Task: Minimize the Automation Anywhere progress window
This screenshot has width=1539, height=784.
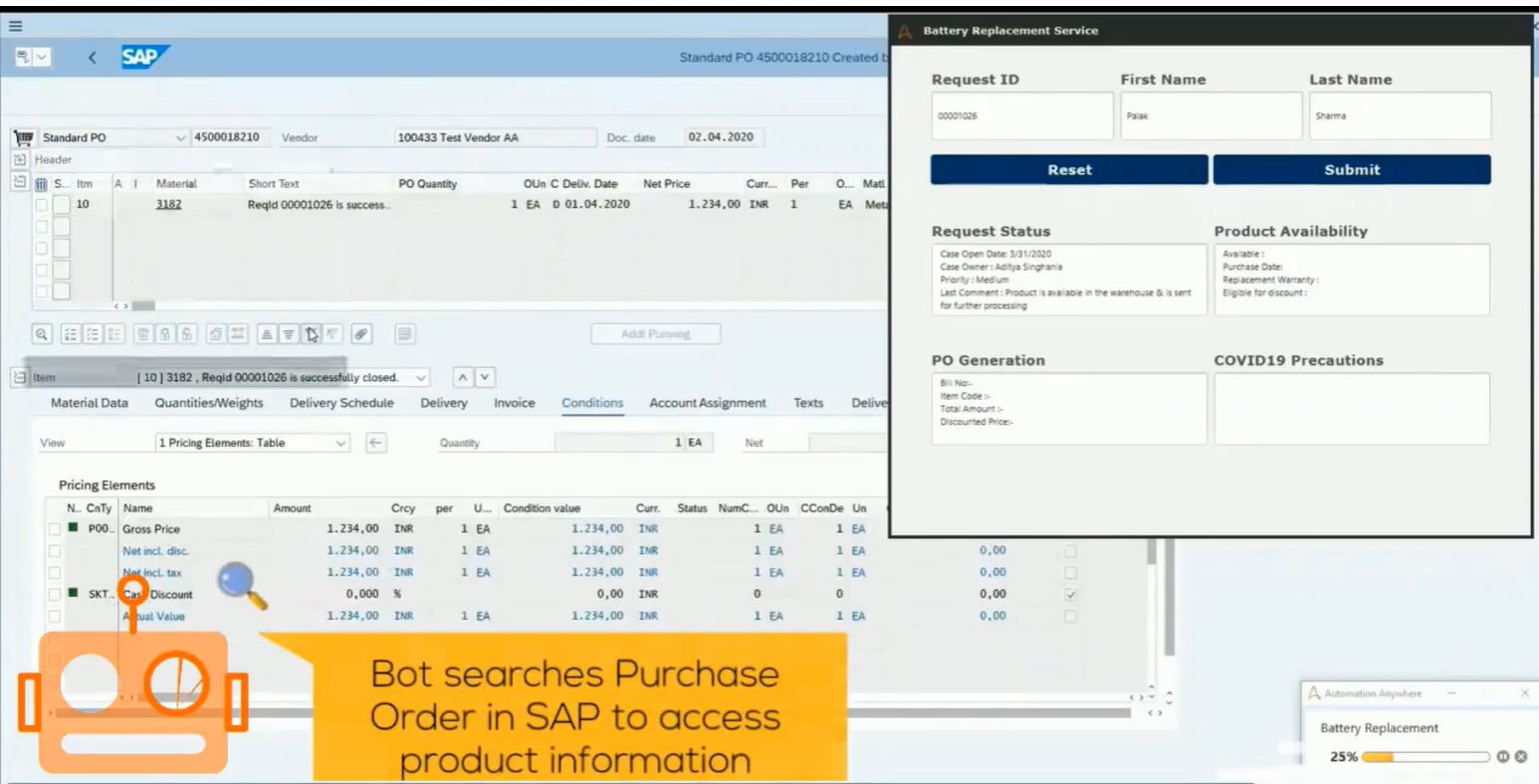Action: click(1451, 692)
